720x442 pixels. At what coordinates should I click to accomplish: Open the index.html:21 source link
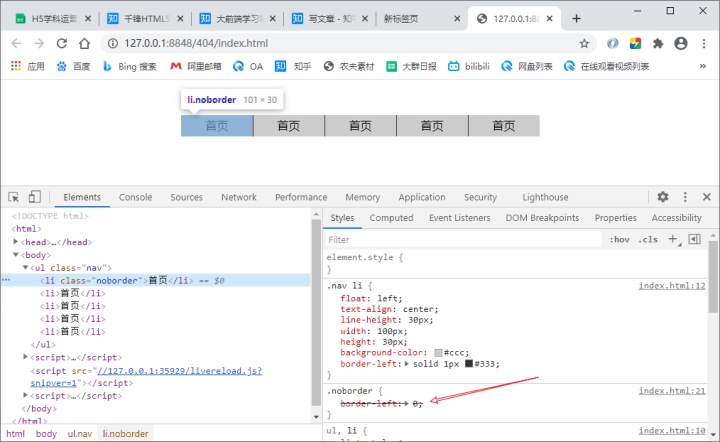pos(672,391)
